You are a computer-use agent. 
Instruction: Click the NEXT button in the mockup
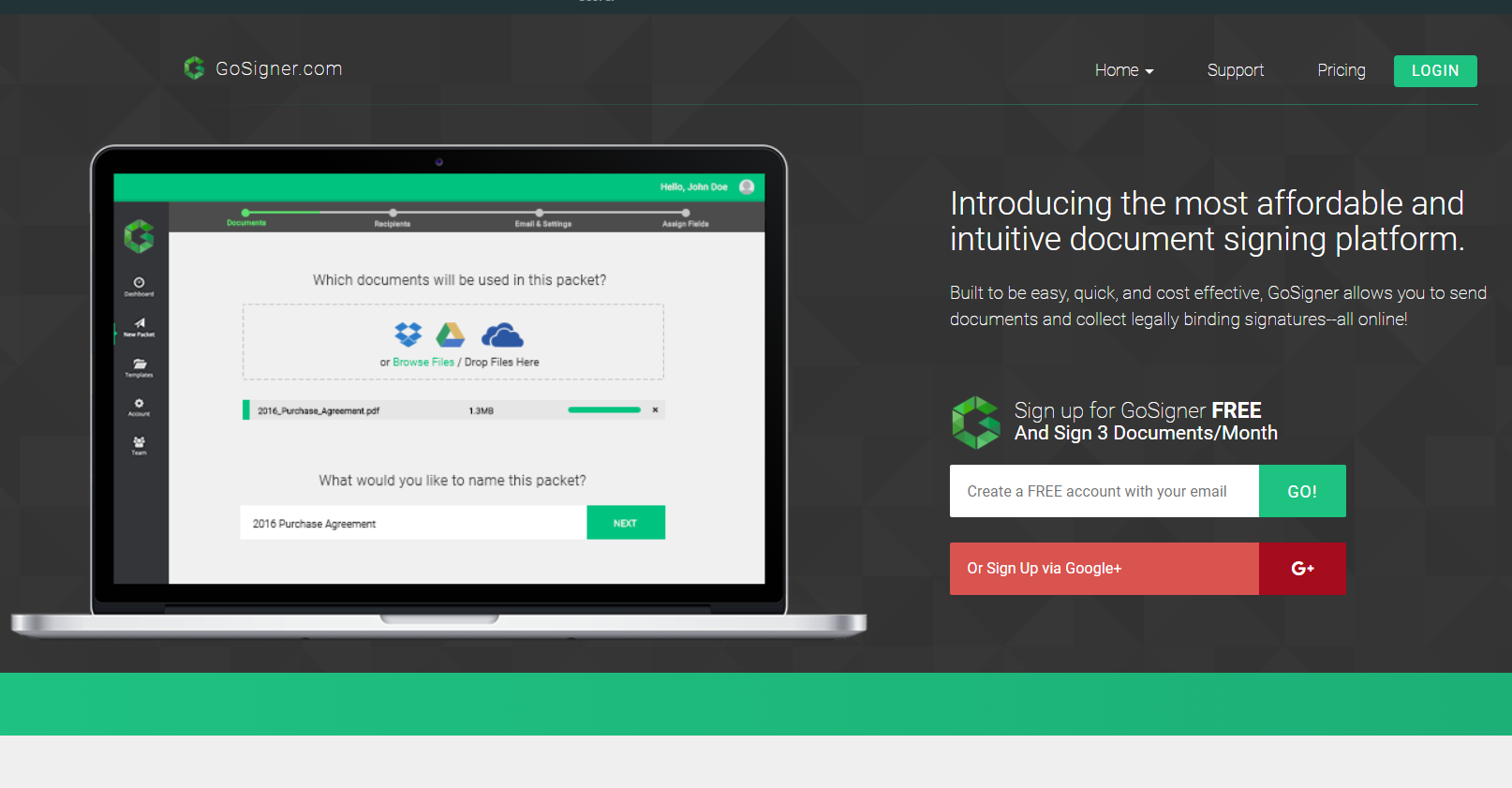[x=626, y=523]
